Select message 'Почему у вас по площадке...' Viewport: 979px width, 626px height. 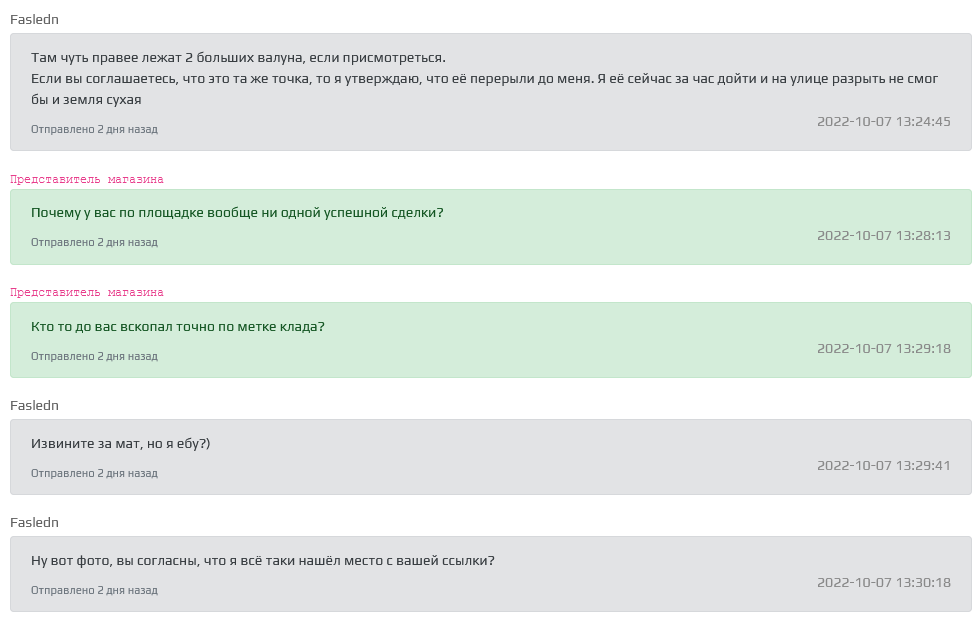point(237,213)
